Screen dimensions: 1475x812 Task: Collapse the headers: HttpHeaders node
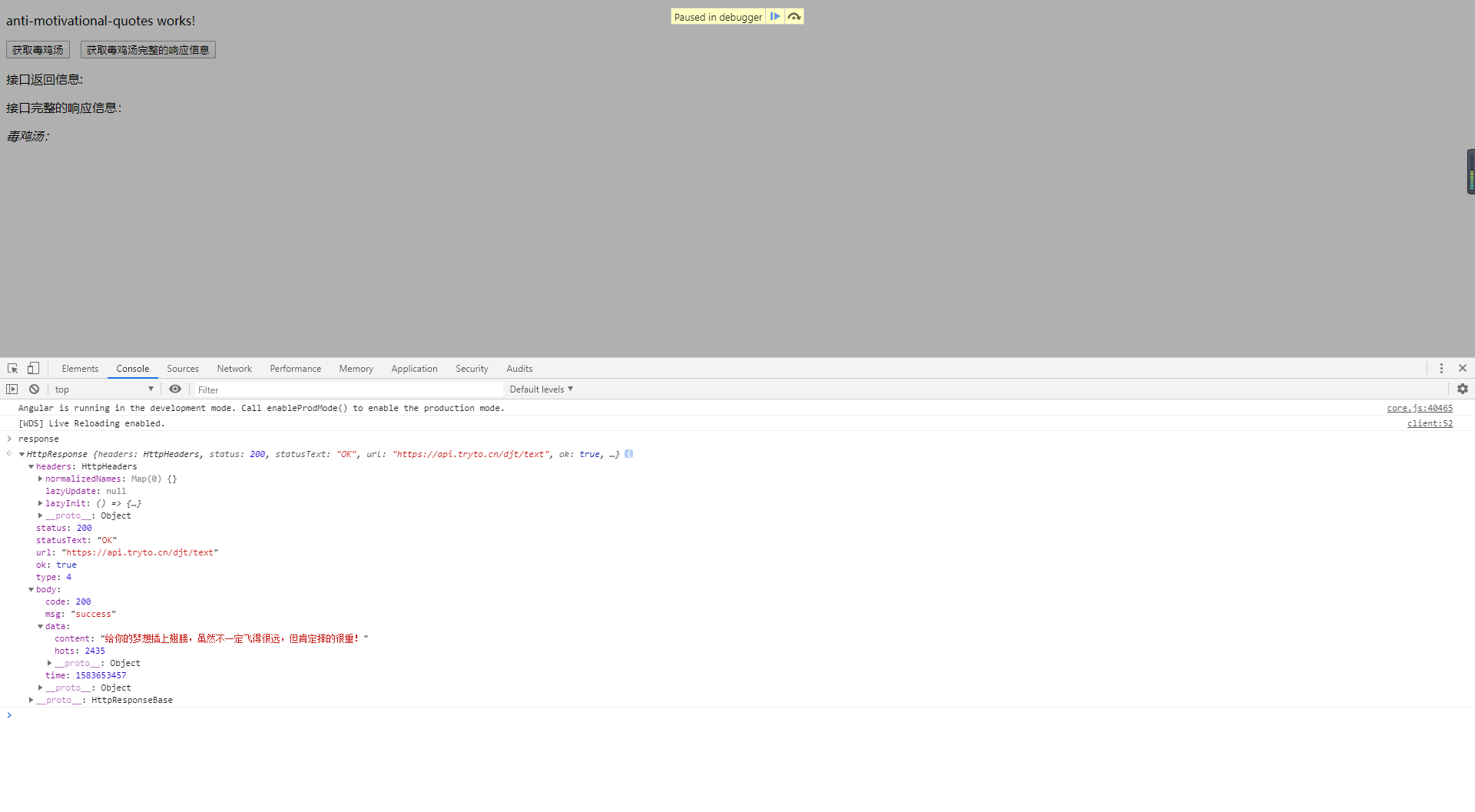[x=31, y=467]
